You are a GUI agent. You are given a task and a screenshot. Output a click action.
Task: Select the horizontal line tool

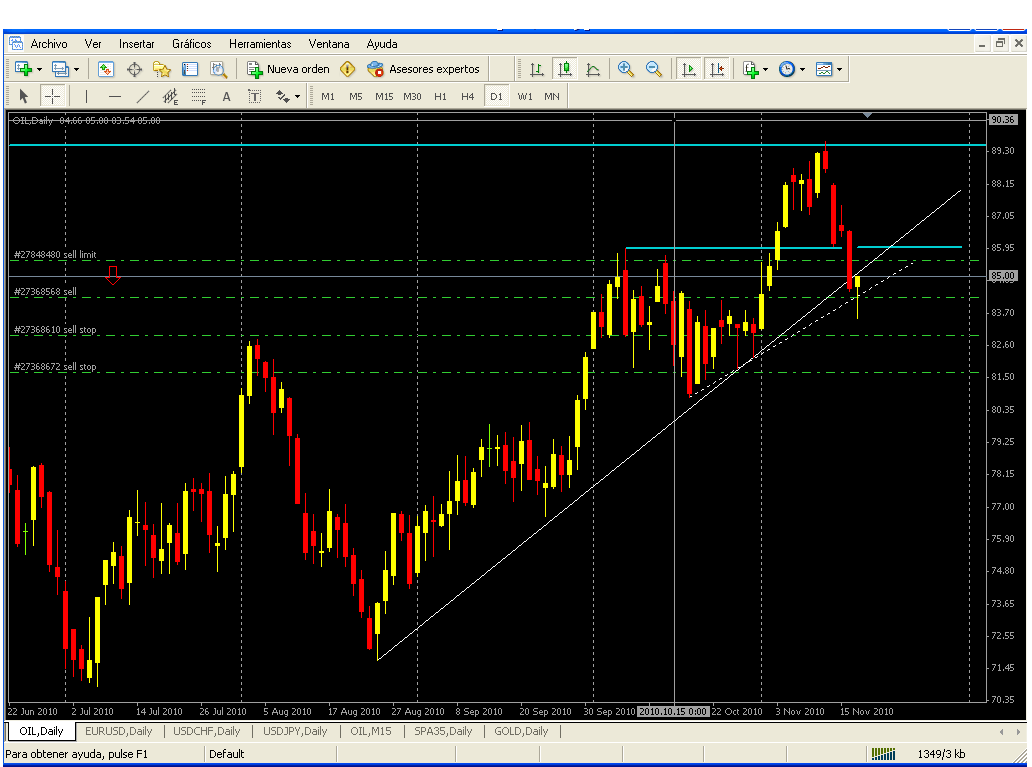pyautogui.click(x=115, y=97)
